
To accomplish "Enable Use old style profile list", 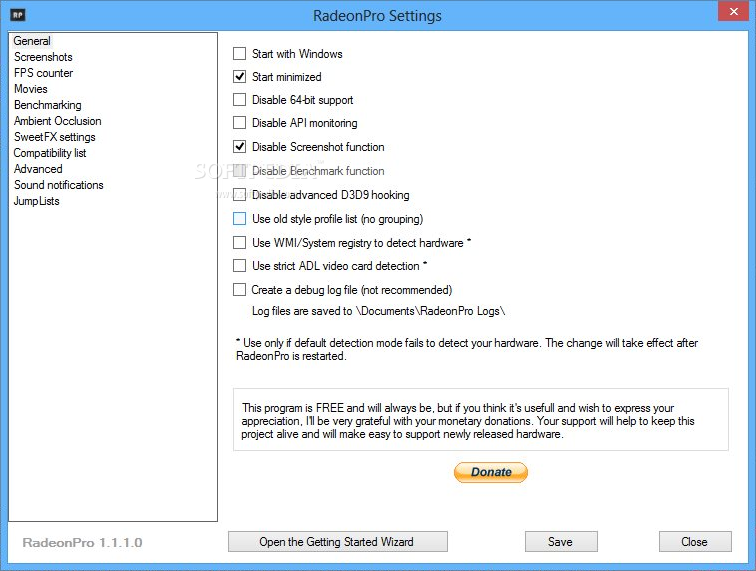I will click(x=240, y=219).
